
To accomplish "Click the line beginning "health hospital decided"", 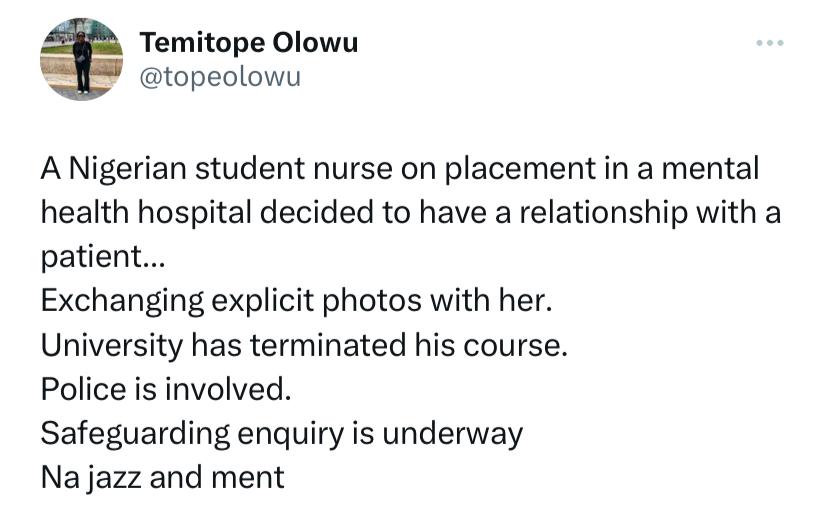I will click(x=411, y=213).
